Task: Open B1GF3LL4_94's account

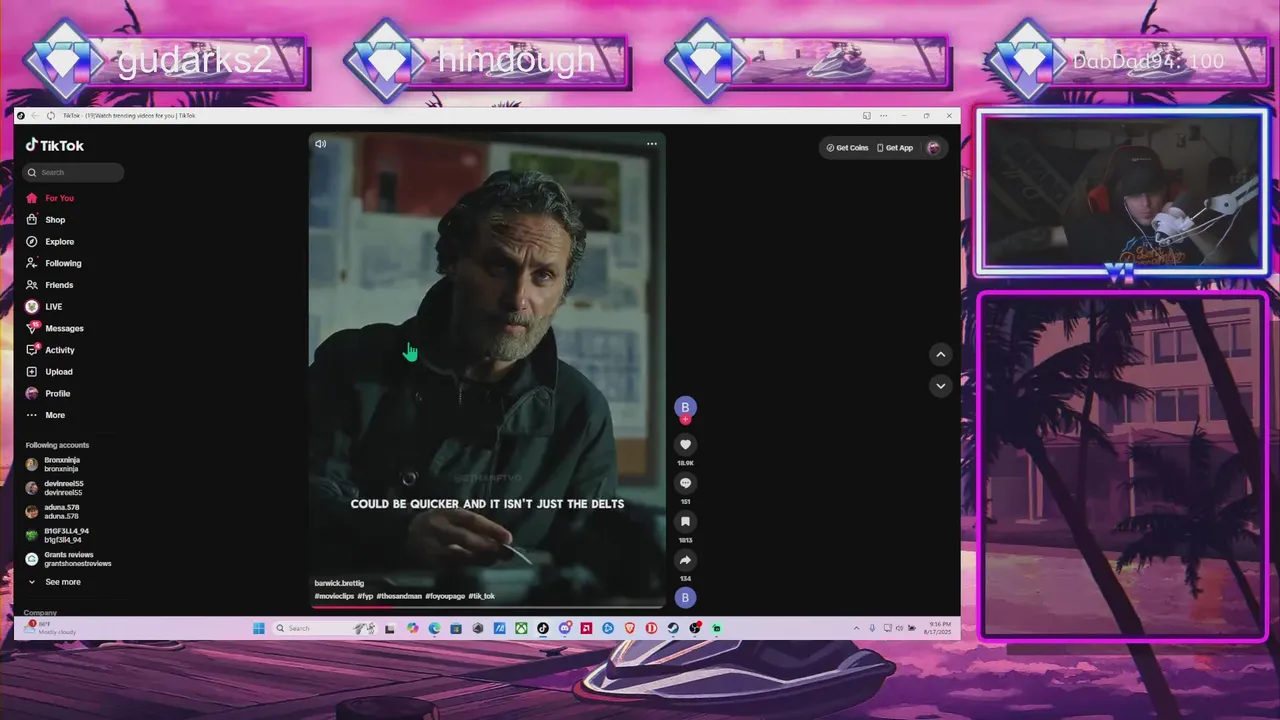Action: click(x=58, y=535)
